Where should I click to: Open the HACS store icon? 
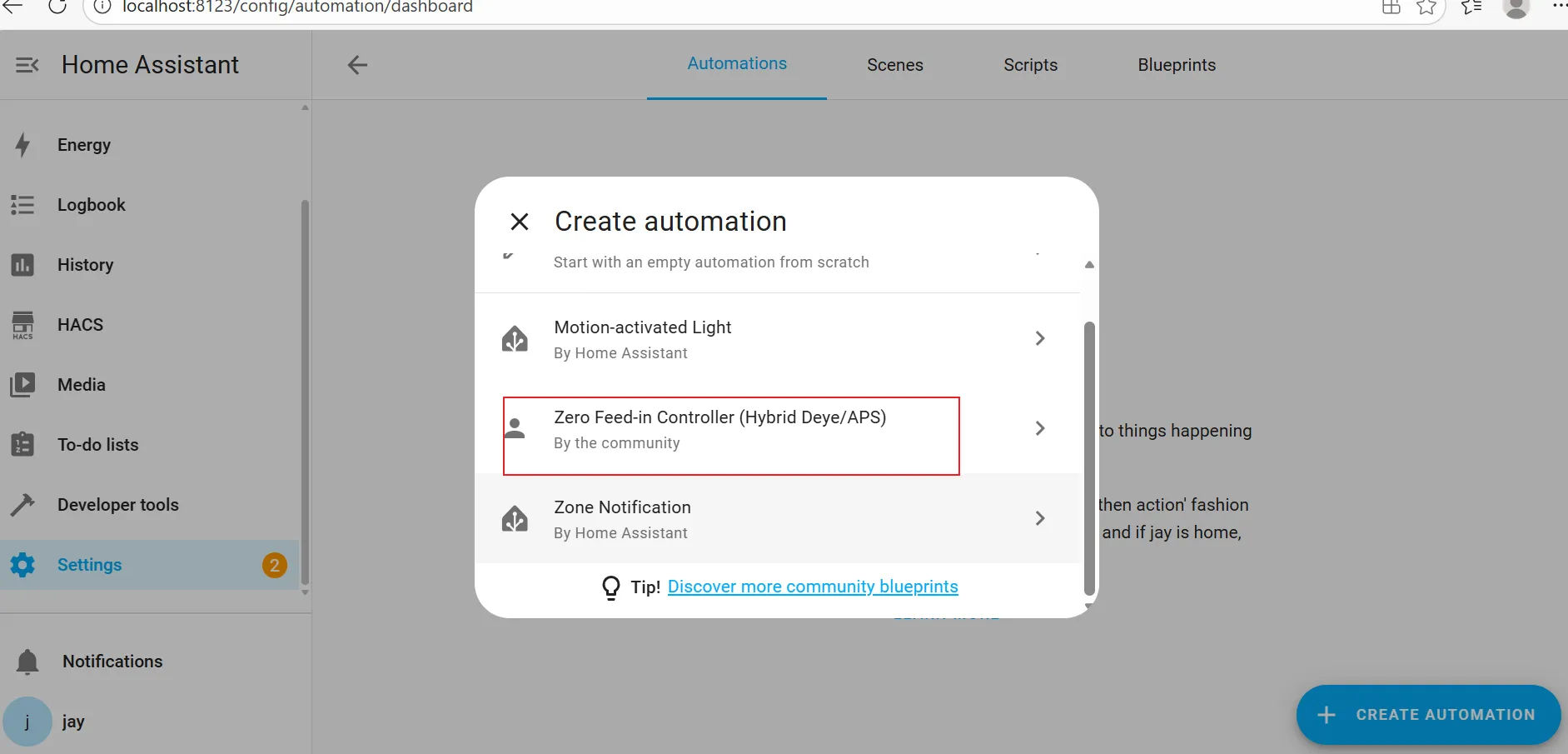(x=23, y=325)
